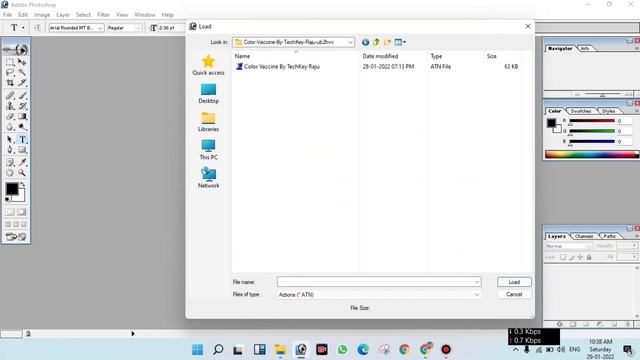Open the File menu
This screenshot has height=360, width=640.
[x=7, y=15]
